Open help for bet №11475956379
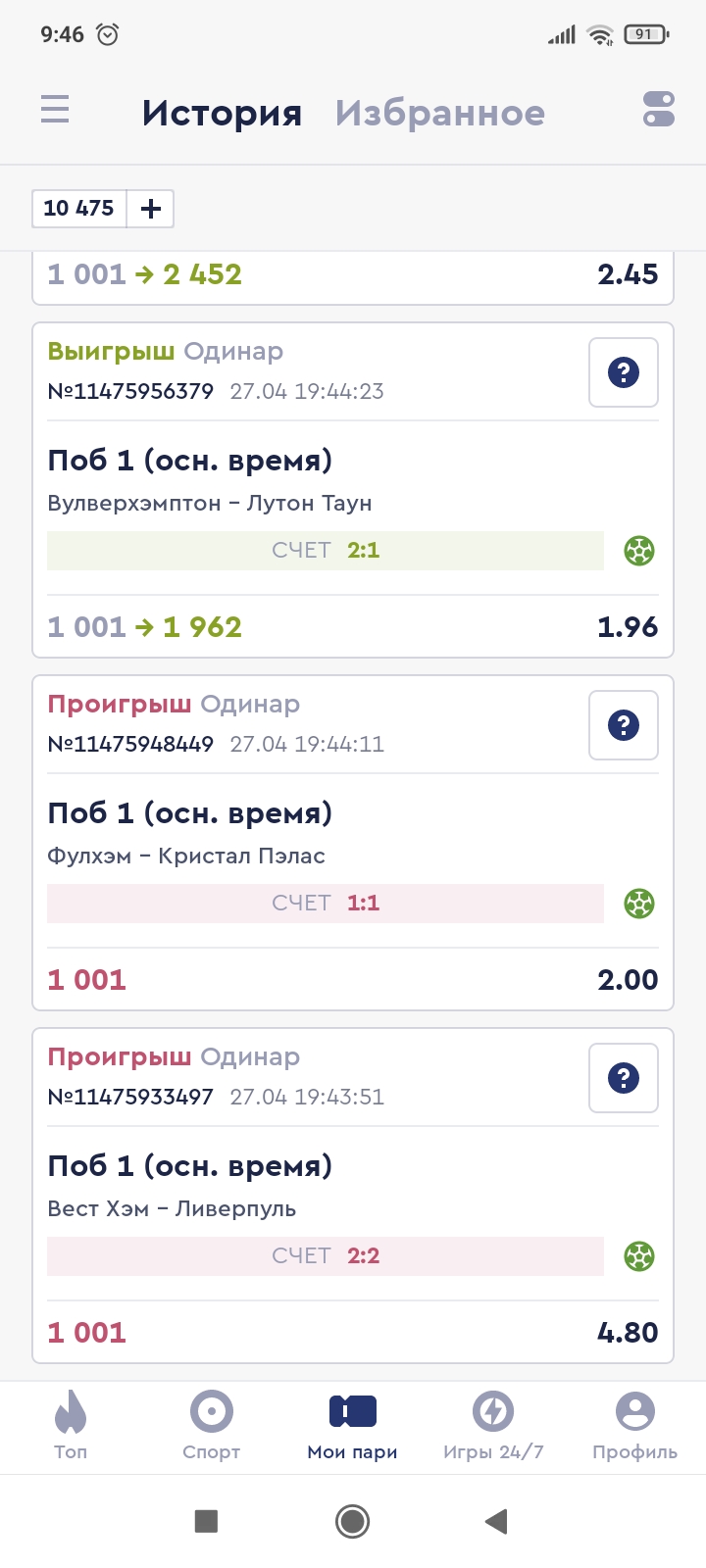The width and height of the screenshot is (706, 1568). (623, 372)
